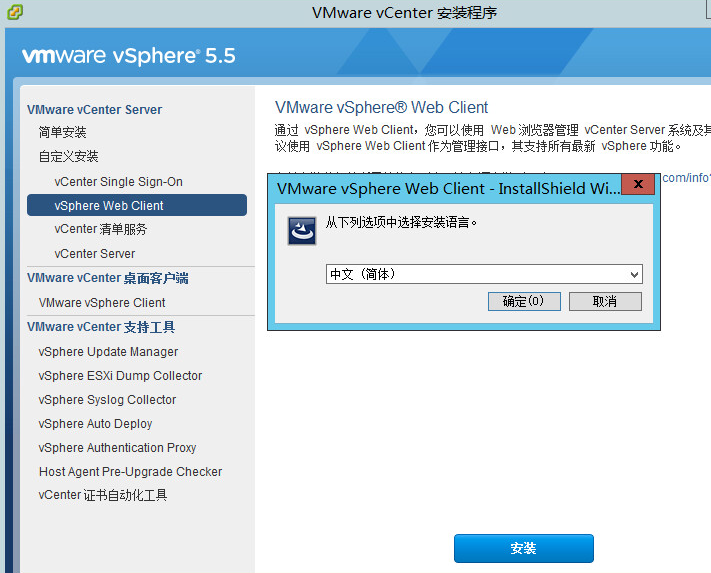
Task: Choose vSphere Update Manager tool
Action: point(108,352)
